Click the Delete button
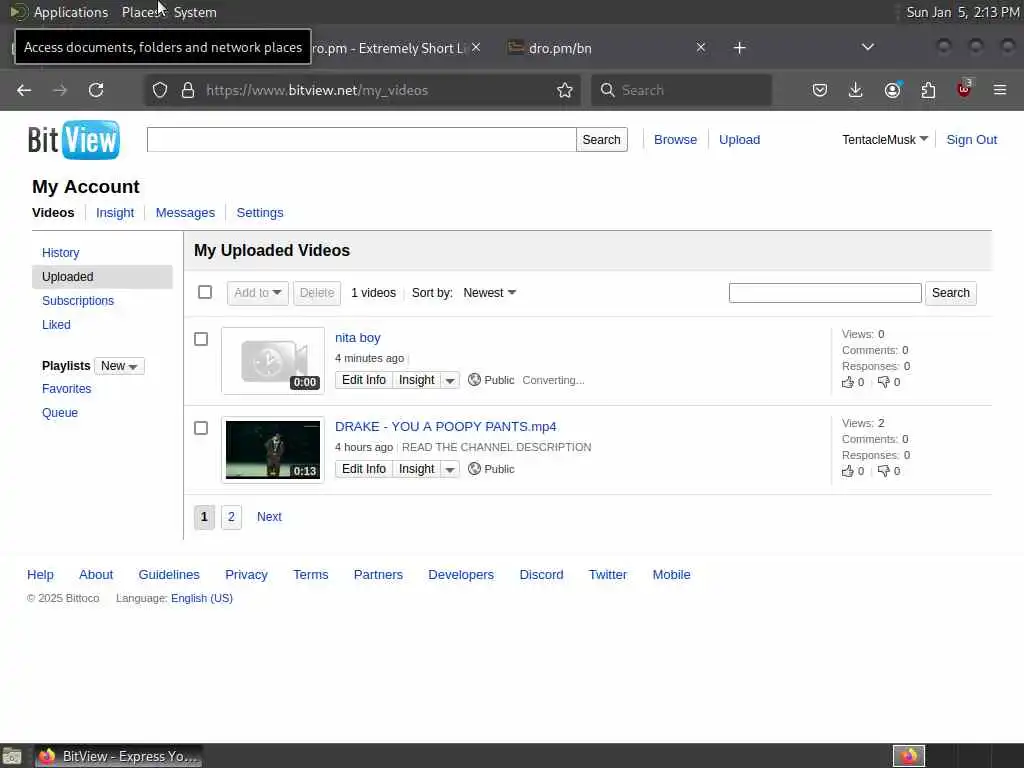Viewport: 1024px width, 768px height. click(x=317, y=293)
